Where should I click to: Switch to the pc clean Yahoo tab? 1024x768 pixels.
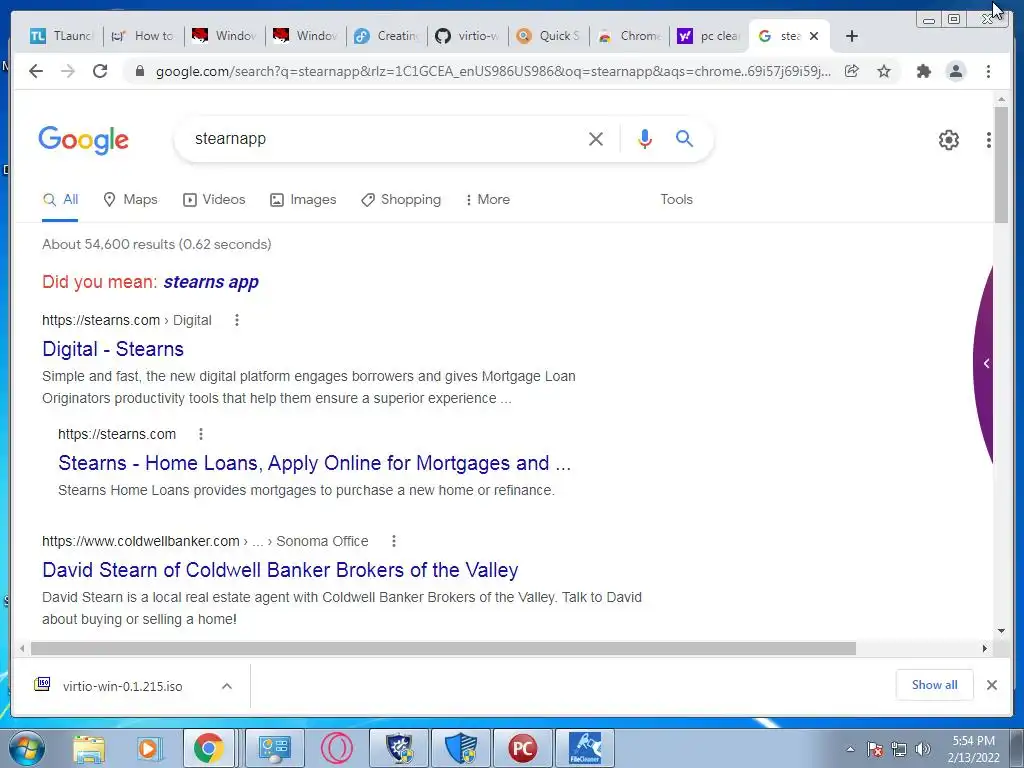709,36
